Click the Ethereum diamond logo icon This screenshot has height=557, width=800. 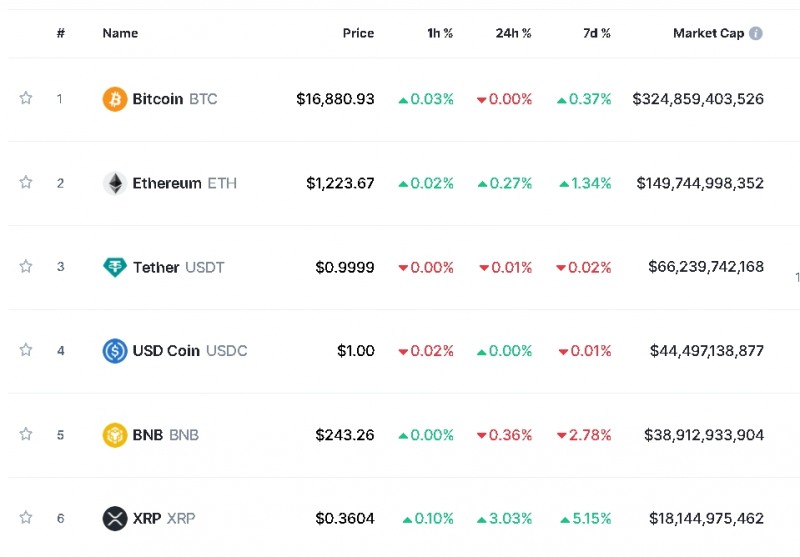(x=115, y=183)
